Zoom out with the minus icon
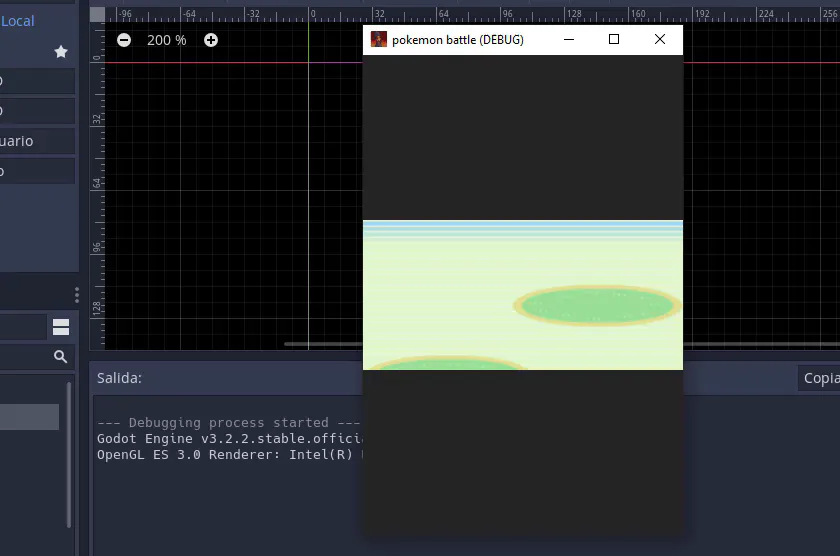The width and height of the screenshot is (840, 556). point(124,40)
